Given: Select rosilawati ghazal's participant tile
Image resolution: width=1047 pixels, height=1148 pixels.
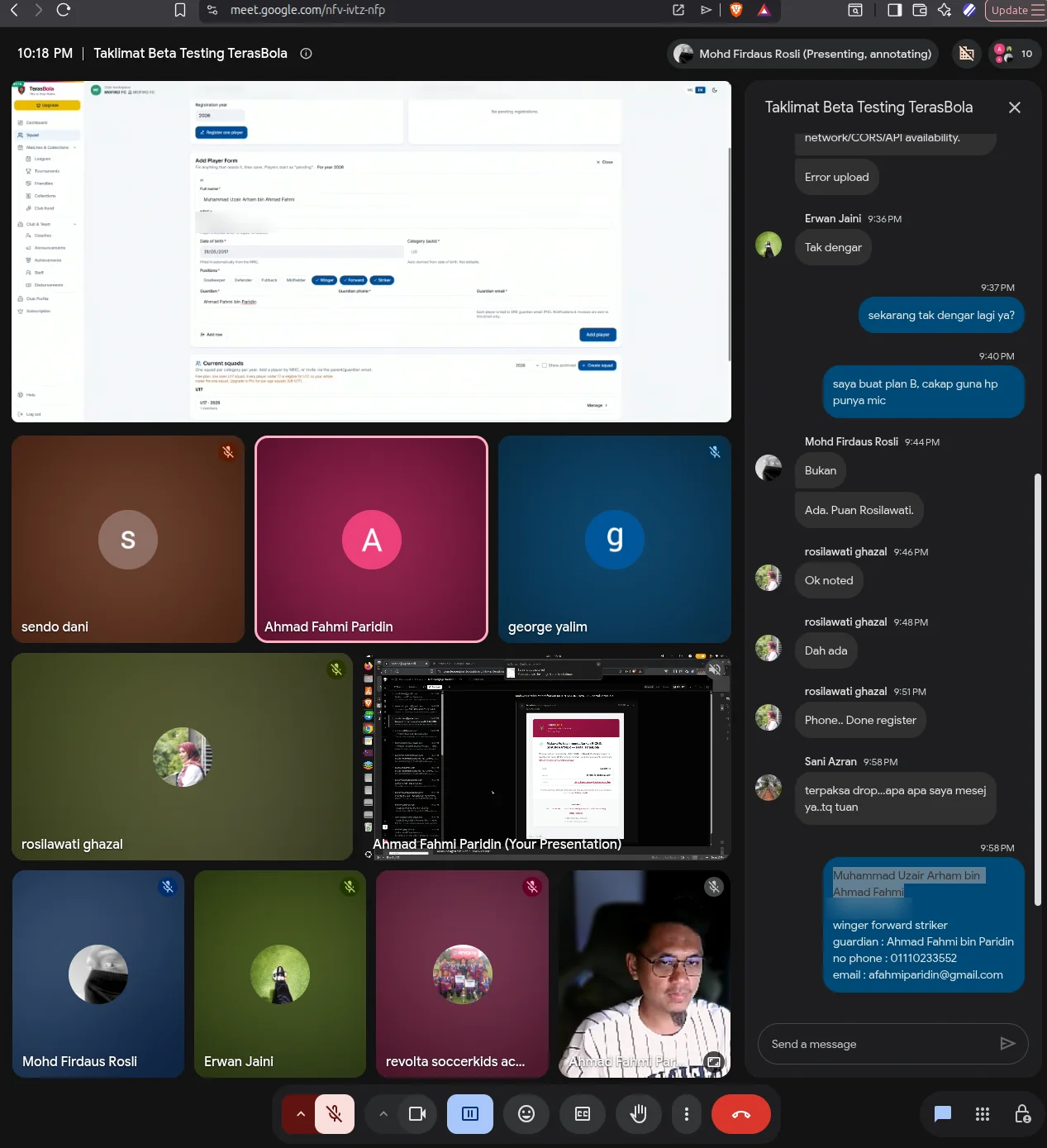Looking at the screenshot, I should click(183, 756).
